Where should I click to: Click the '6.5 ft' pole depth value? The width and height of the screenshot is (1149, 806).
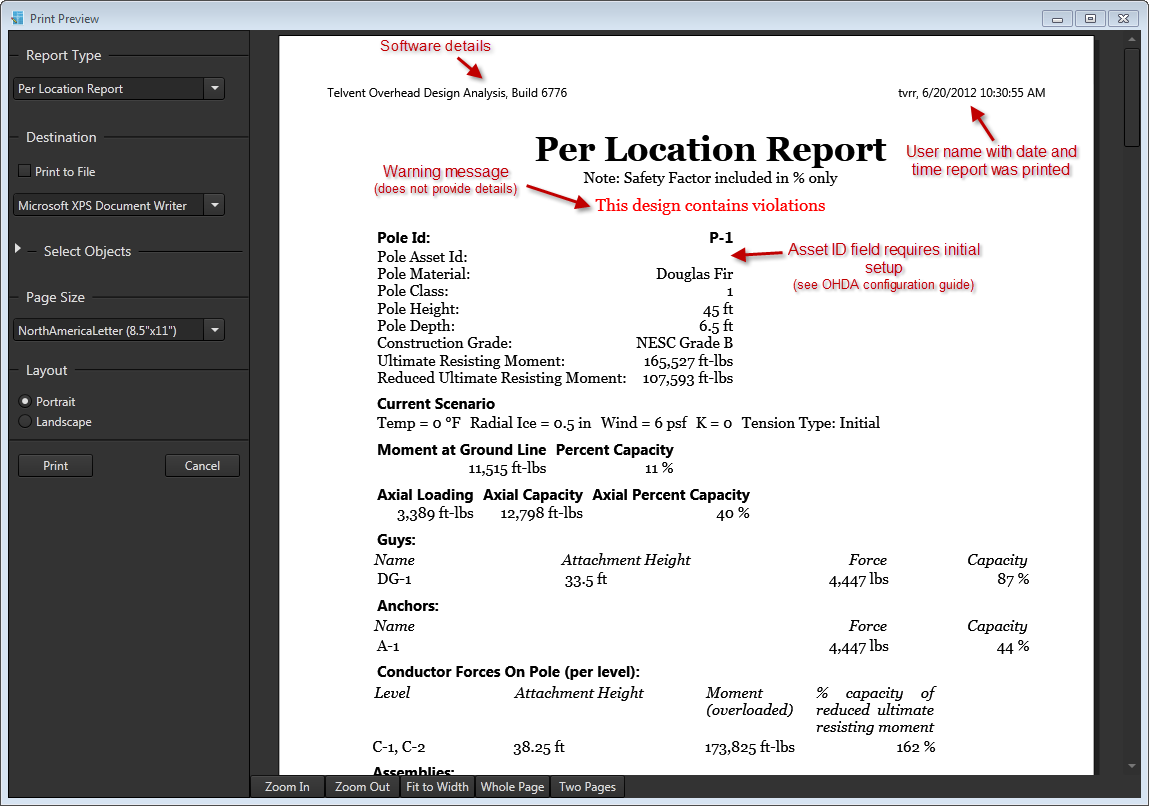tap(716, 326)
